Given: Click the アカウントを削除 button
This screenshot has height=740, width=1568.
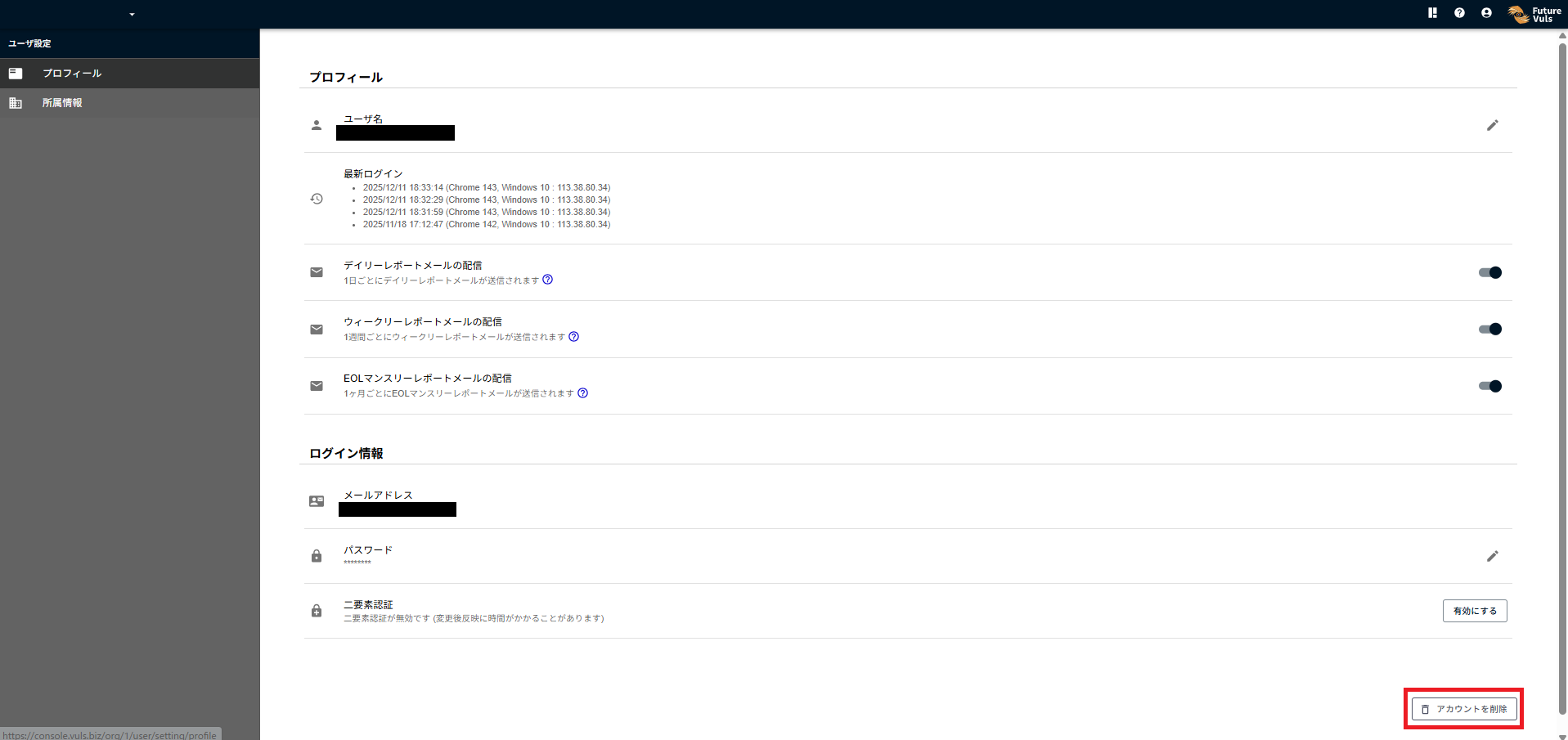Looking at the screenshot, I should coord(1464,709).
